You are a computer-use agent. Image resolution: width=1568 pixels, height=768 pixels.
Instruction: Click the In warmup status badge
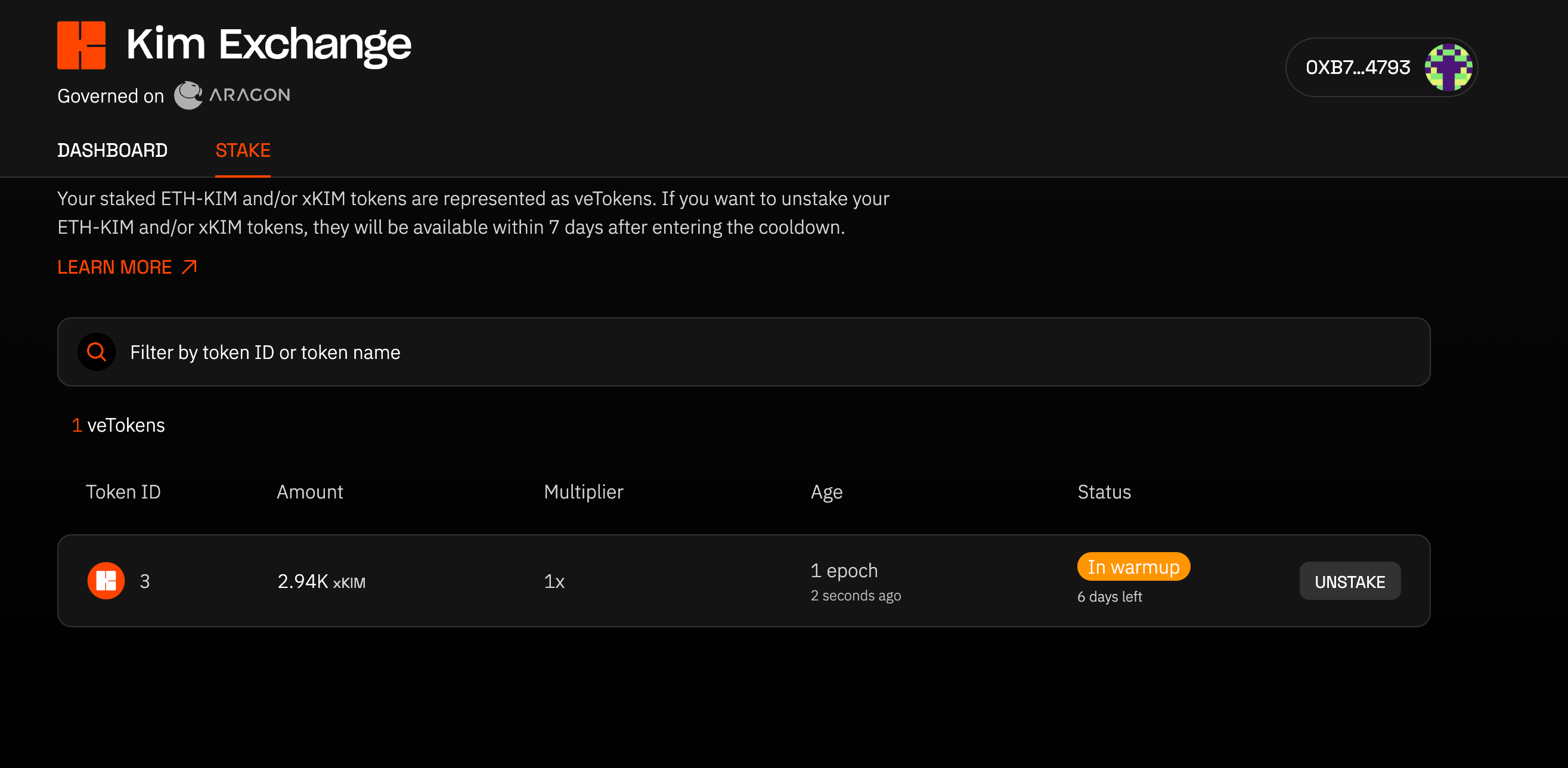pos(1133,566)
